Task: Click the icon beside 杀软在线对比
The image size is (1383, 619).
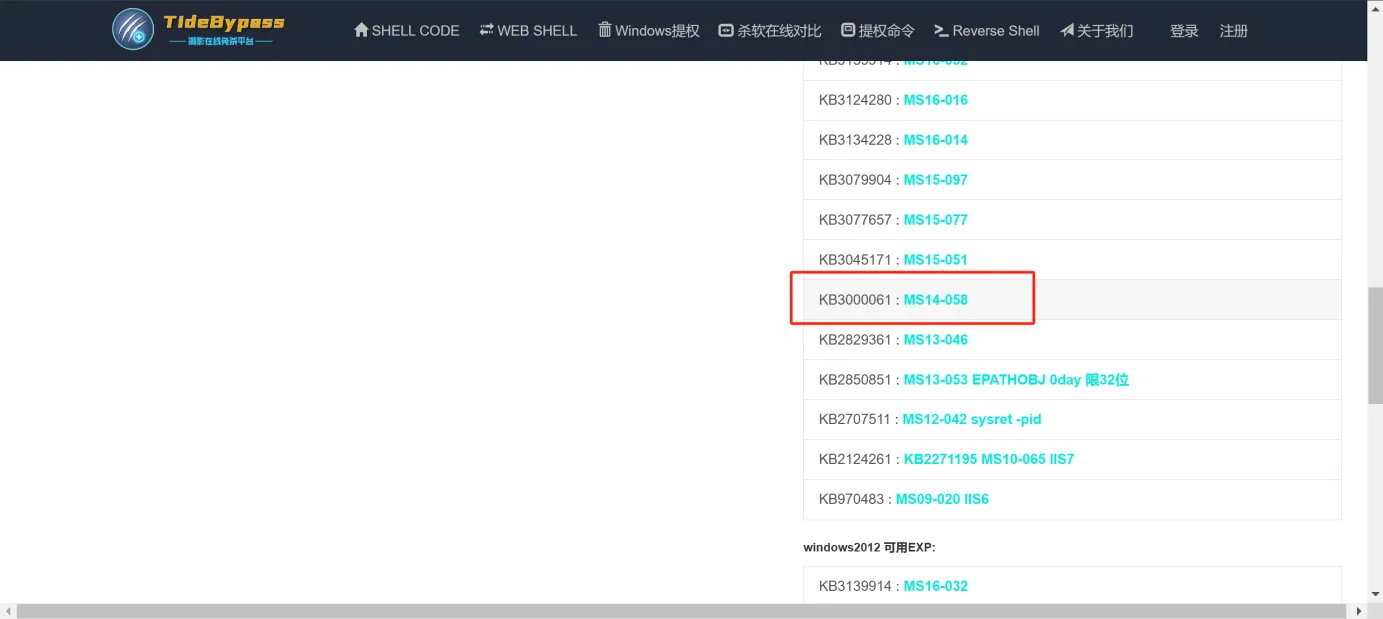Action: (x=726, y=31)
